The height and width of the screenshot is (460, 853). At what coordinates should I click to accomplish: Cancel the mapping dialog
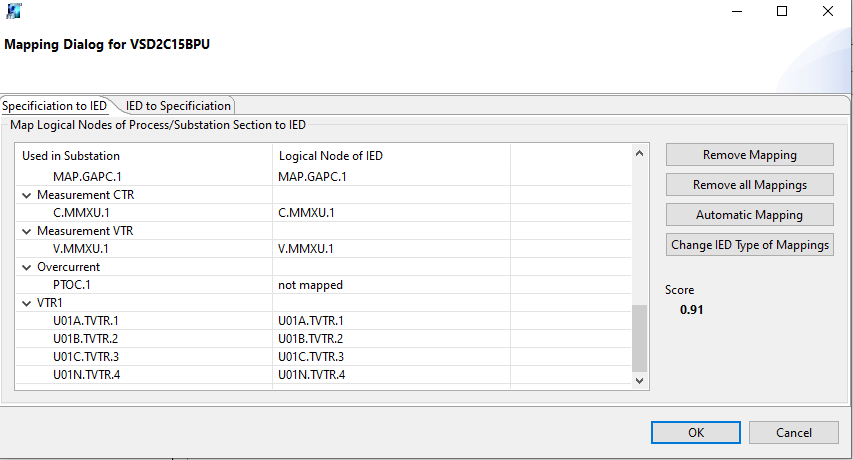[x=794, y=432]
